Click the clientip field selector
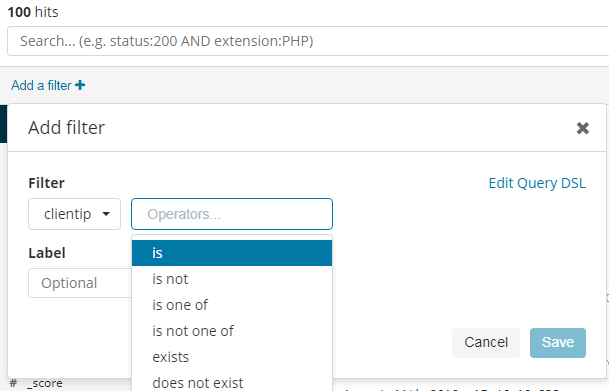 pyautogui.click(x=75, y=214)
